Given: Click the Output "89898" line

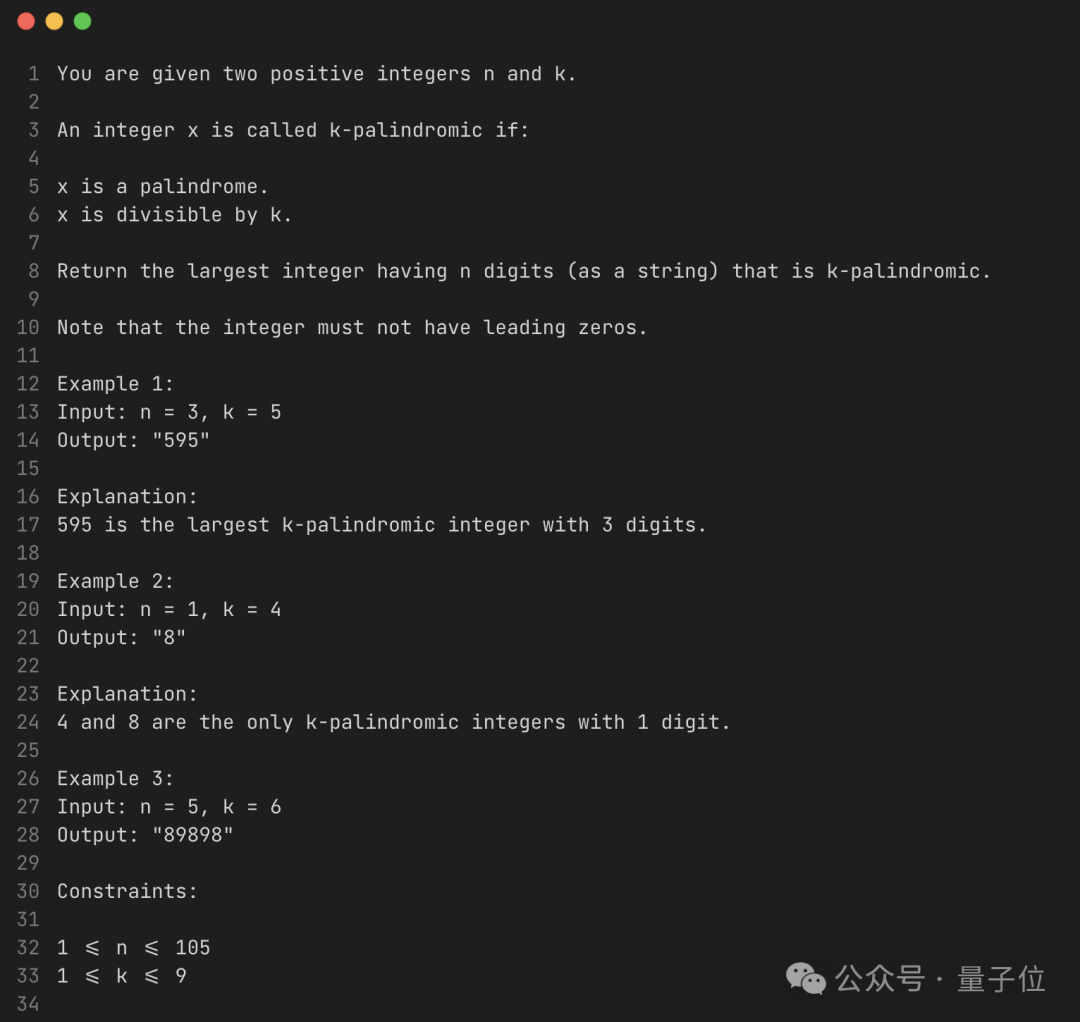Looking at the screenshot, I should (145, 835).
